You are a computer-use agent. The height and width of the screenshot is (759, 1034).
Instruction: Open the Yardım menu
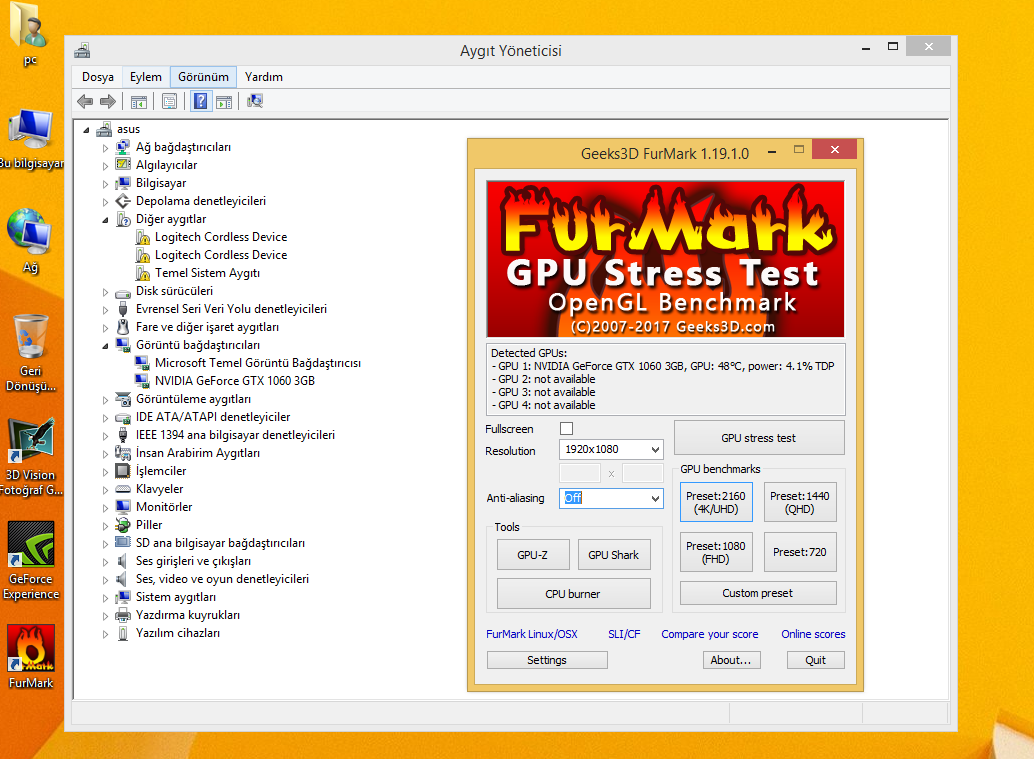coord(264,77)
